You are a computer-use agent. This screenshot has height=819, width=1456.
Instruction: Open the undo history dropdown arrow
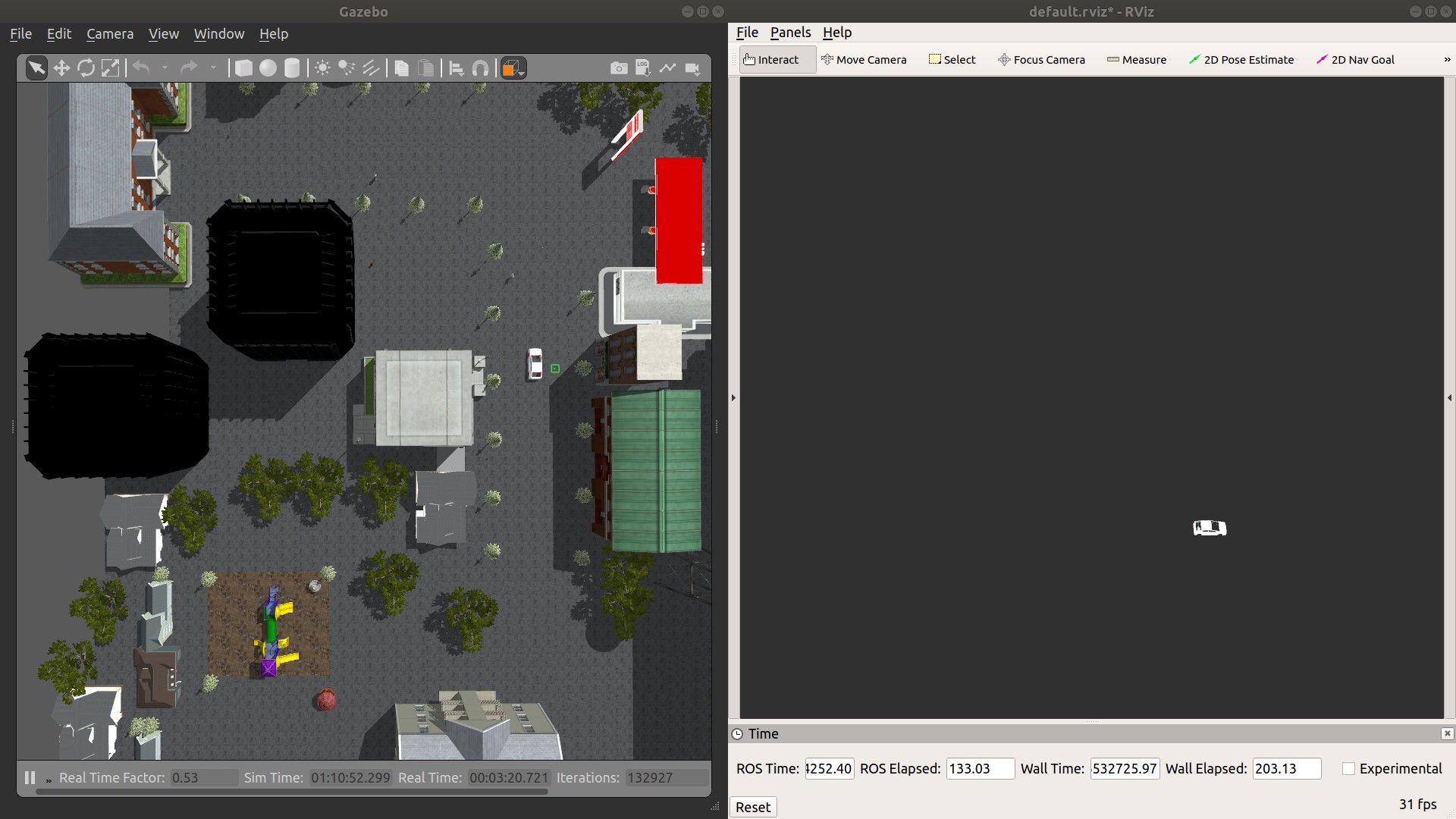click(x=165, y=68)
